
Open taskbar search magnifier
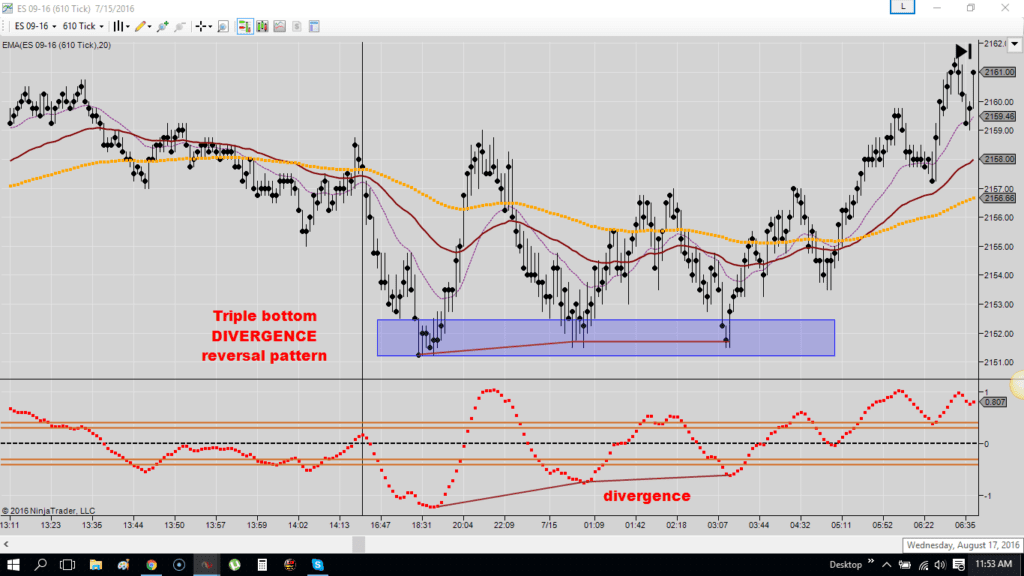point(40,564)
